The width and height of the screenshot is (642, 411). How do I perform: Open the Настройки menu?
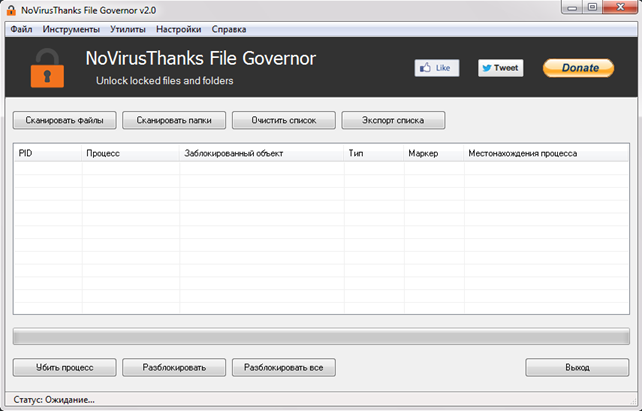pyautogui.click(x=179, y=29)
